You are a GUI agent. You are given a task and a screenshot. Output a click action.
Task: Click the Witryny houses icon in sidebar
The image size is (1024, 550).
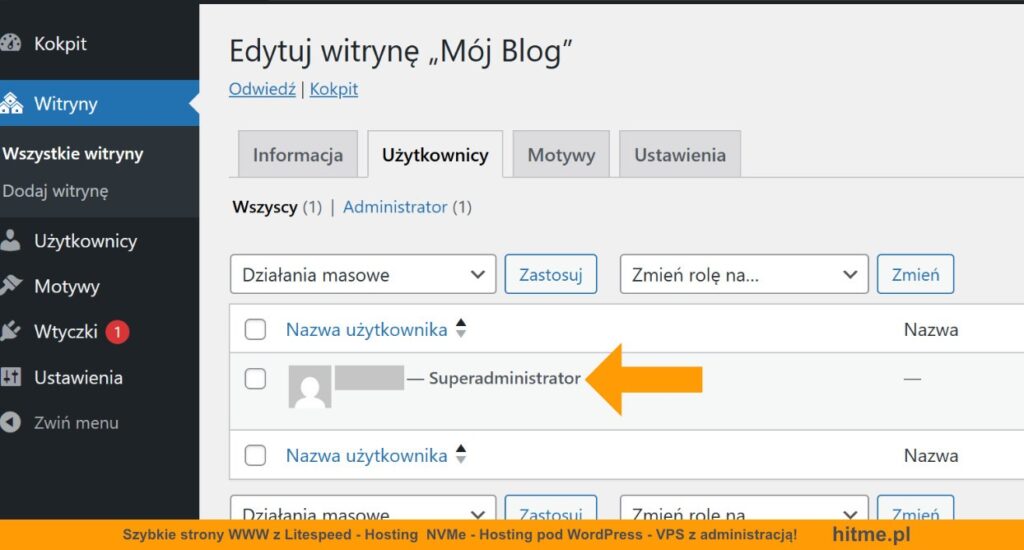click(11, 104)
